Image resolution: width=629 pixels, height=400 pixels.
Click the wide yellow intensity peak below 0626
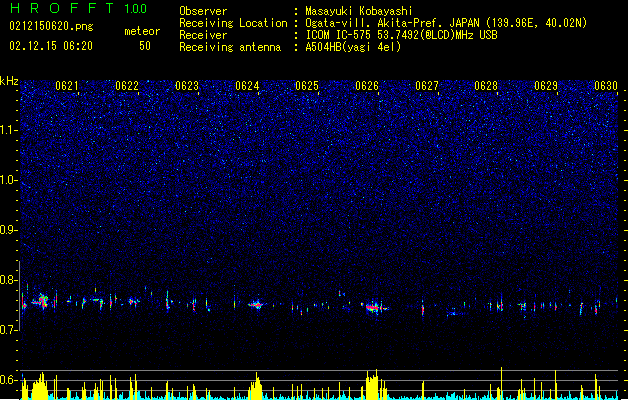click(373, 385)
